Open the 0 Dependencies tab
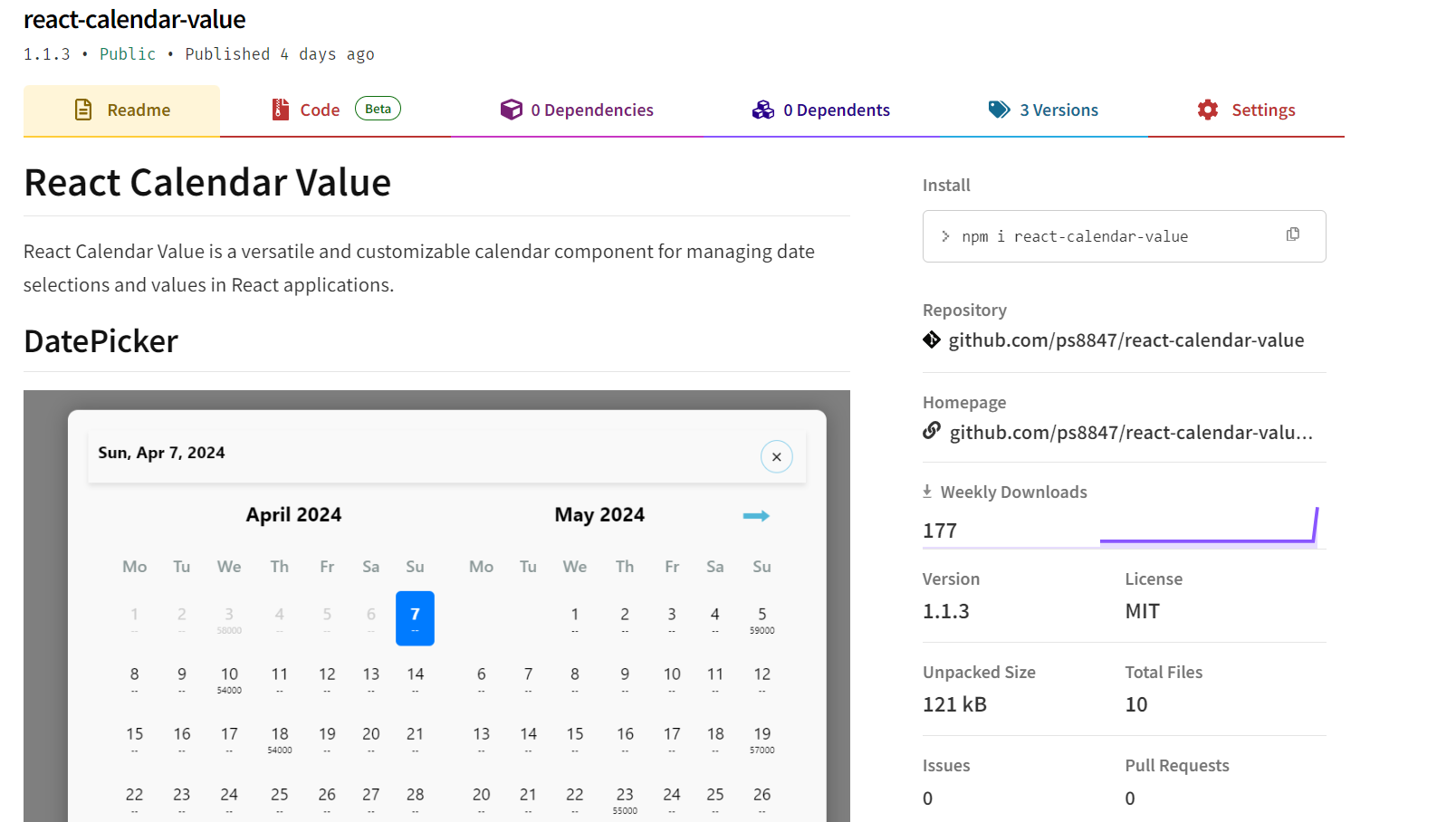1456x822 pixels. pos(577,110)
